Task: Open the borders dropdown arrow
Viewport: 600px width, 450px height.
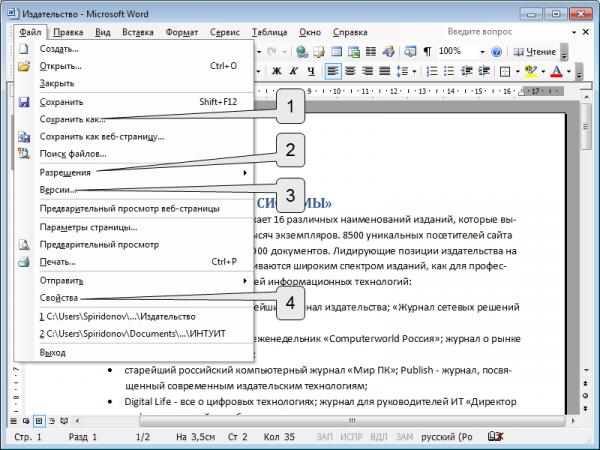Action: [x=518, y=72]
